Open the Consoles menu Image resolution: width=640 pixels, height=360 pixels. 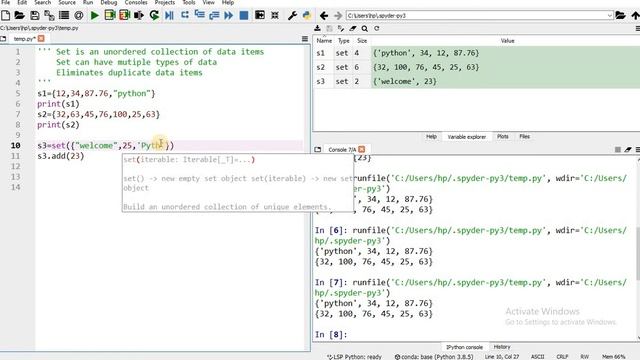[x=136, y=2]
